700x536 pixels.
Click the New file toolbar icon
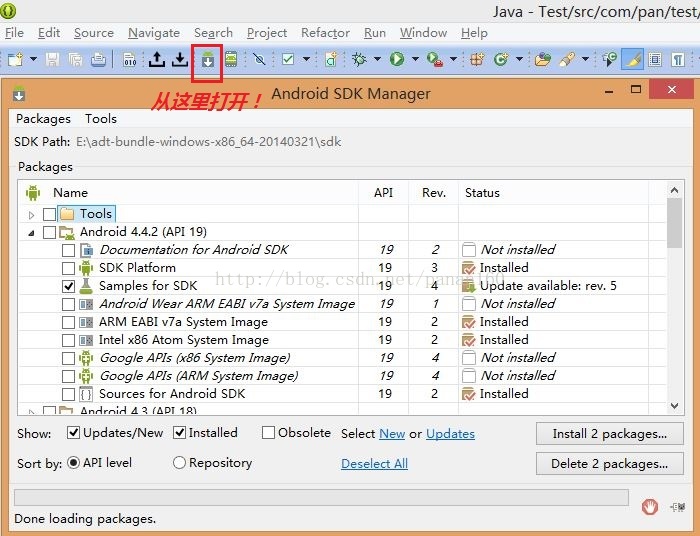pos(16,59)
